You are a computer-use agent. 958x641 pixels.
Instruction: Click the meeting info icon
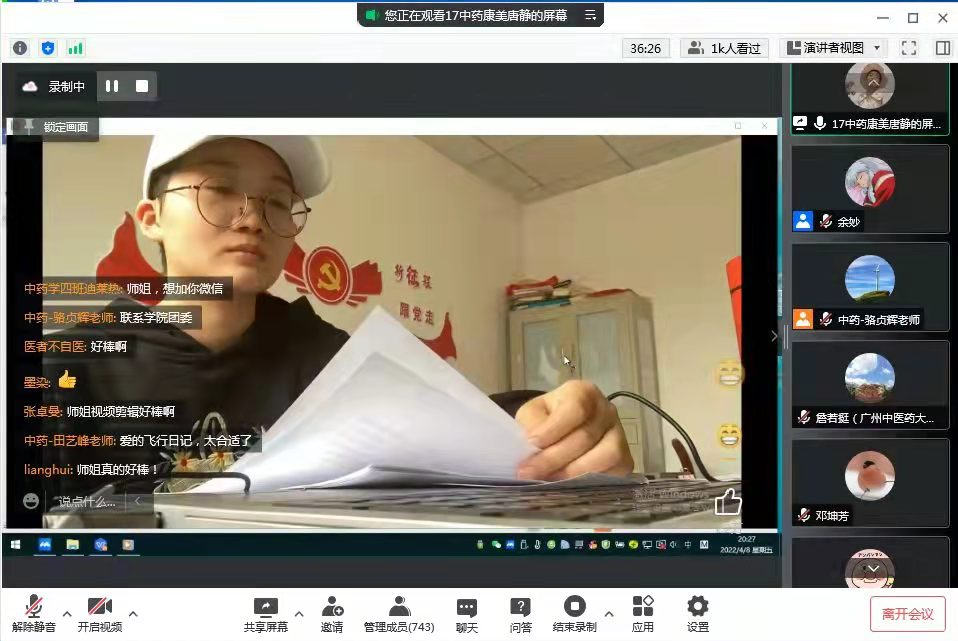point(20,48)
